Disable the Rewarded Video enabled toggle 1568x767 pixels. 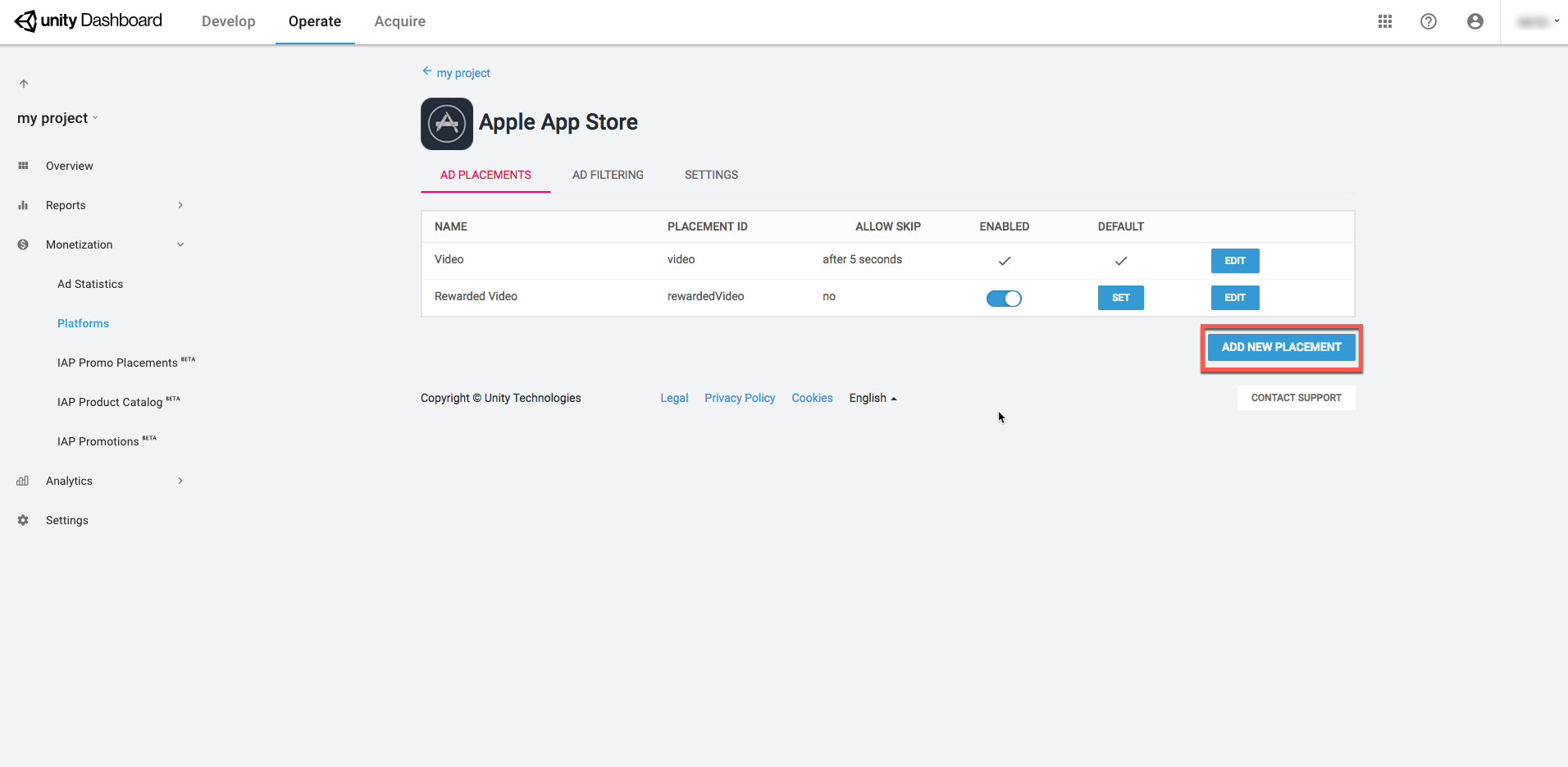pos(1004,299)
